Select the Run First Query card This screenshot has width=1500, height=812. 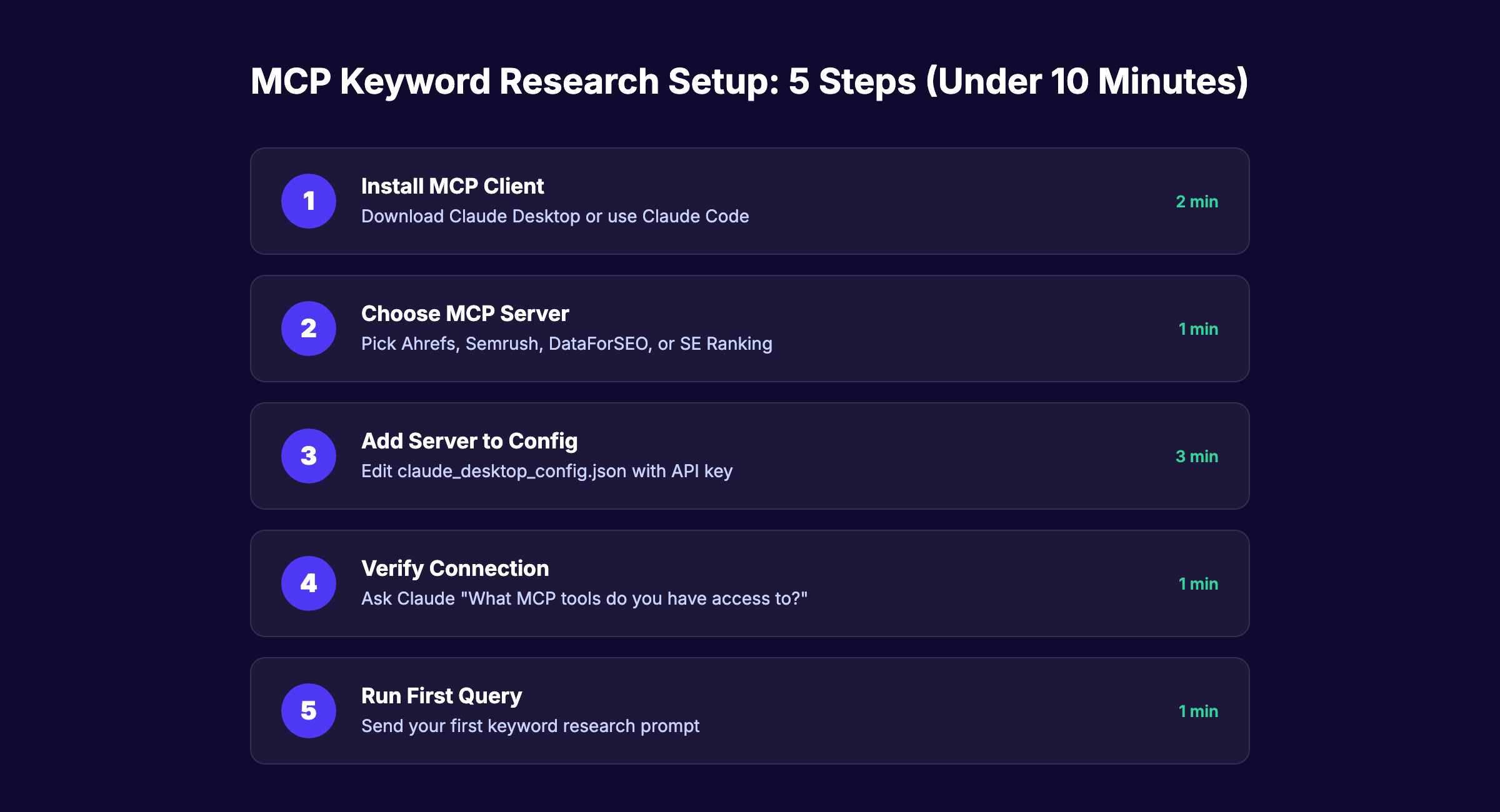pyautogui.click(x=749, y=711)
